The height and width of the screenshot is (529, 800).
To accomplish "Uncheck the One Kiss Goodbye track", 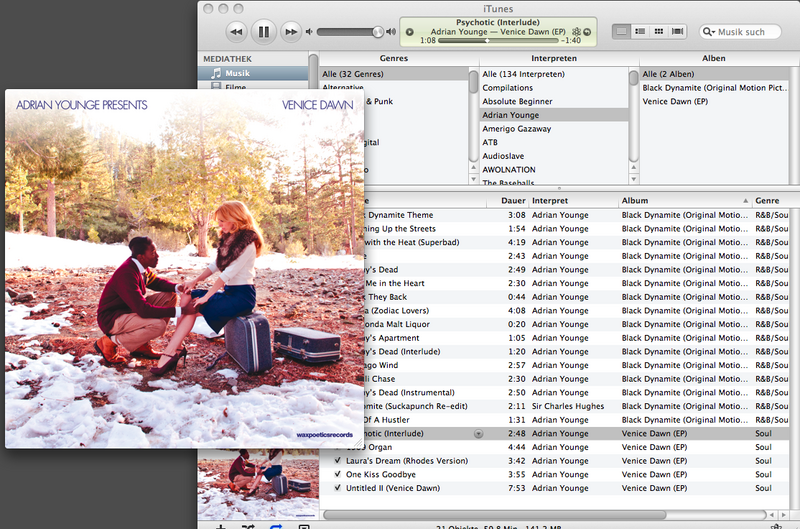I will coord(337,474).
